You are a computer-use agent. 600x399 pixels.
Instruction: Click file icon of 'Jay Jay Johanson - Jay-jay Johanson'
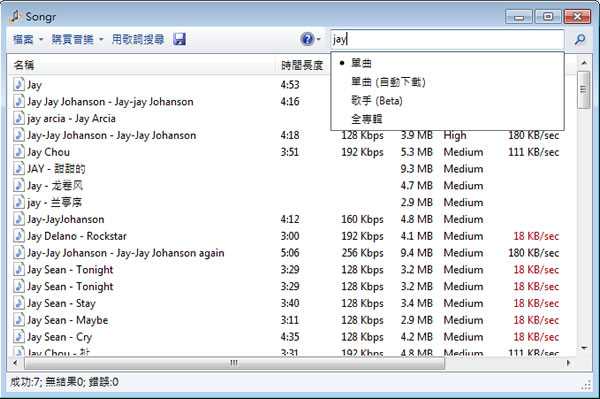click(x=18, y=101)
